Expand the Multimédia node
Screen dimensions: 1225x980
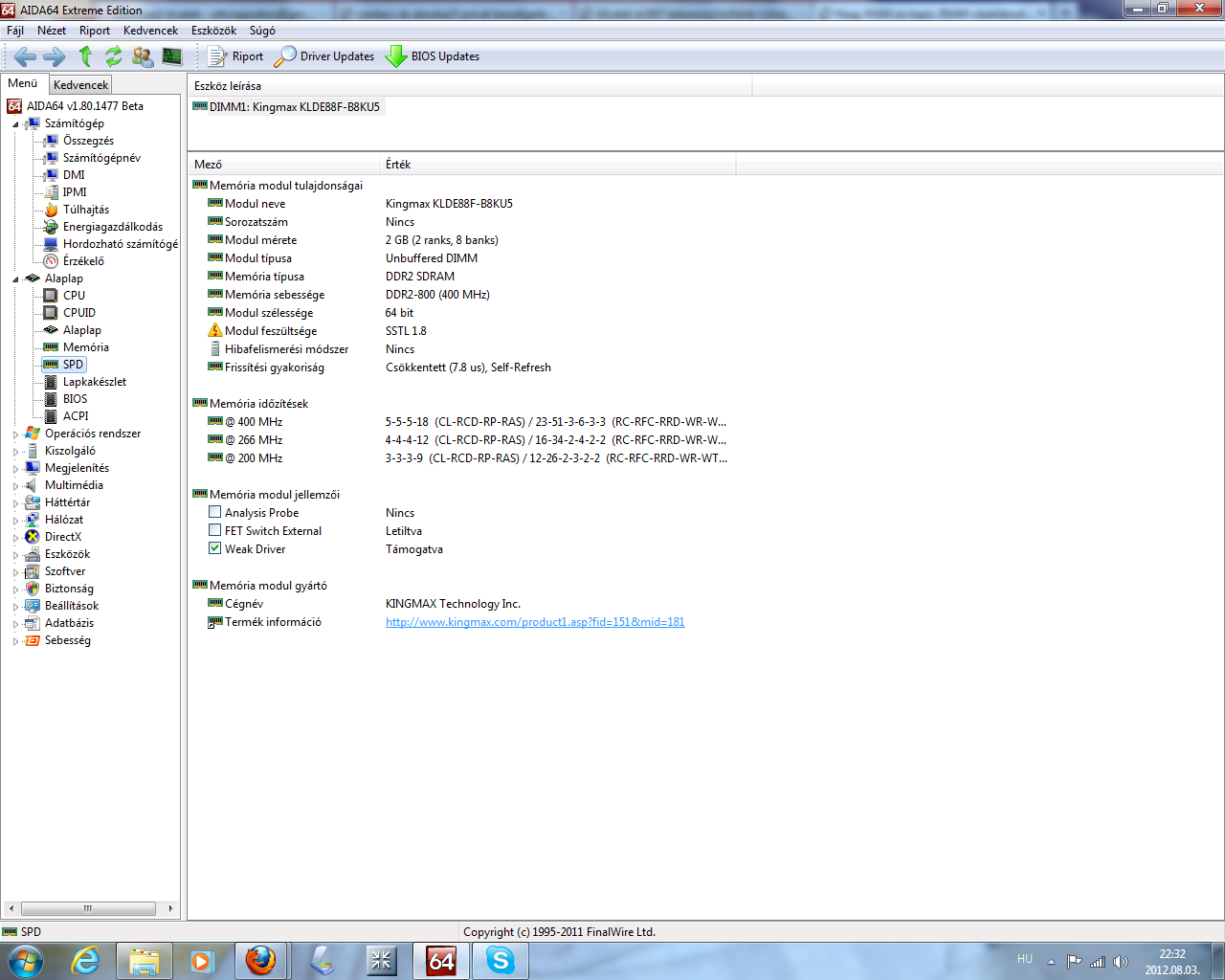click(15, 486)
